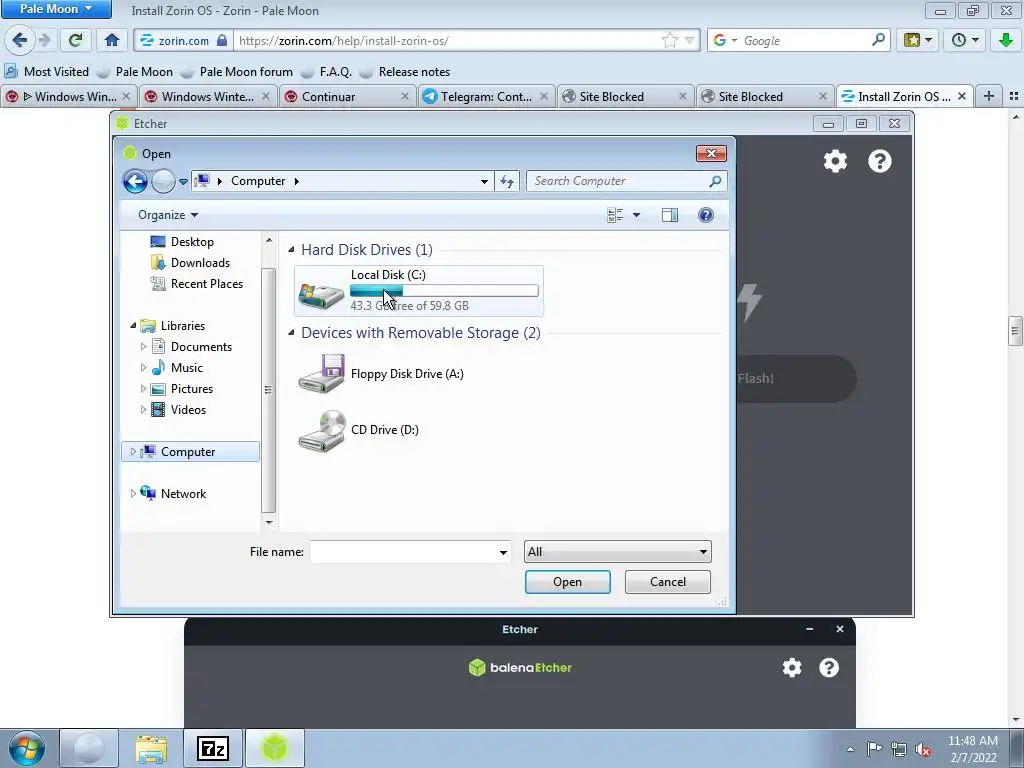Viewport: 1024px width, 768px height.
Task: Collapse the Libraries tree node
Action: 133,325
